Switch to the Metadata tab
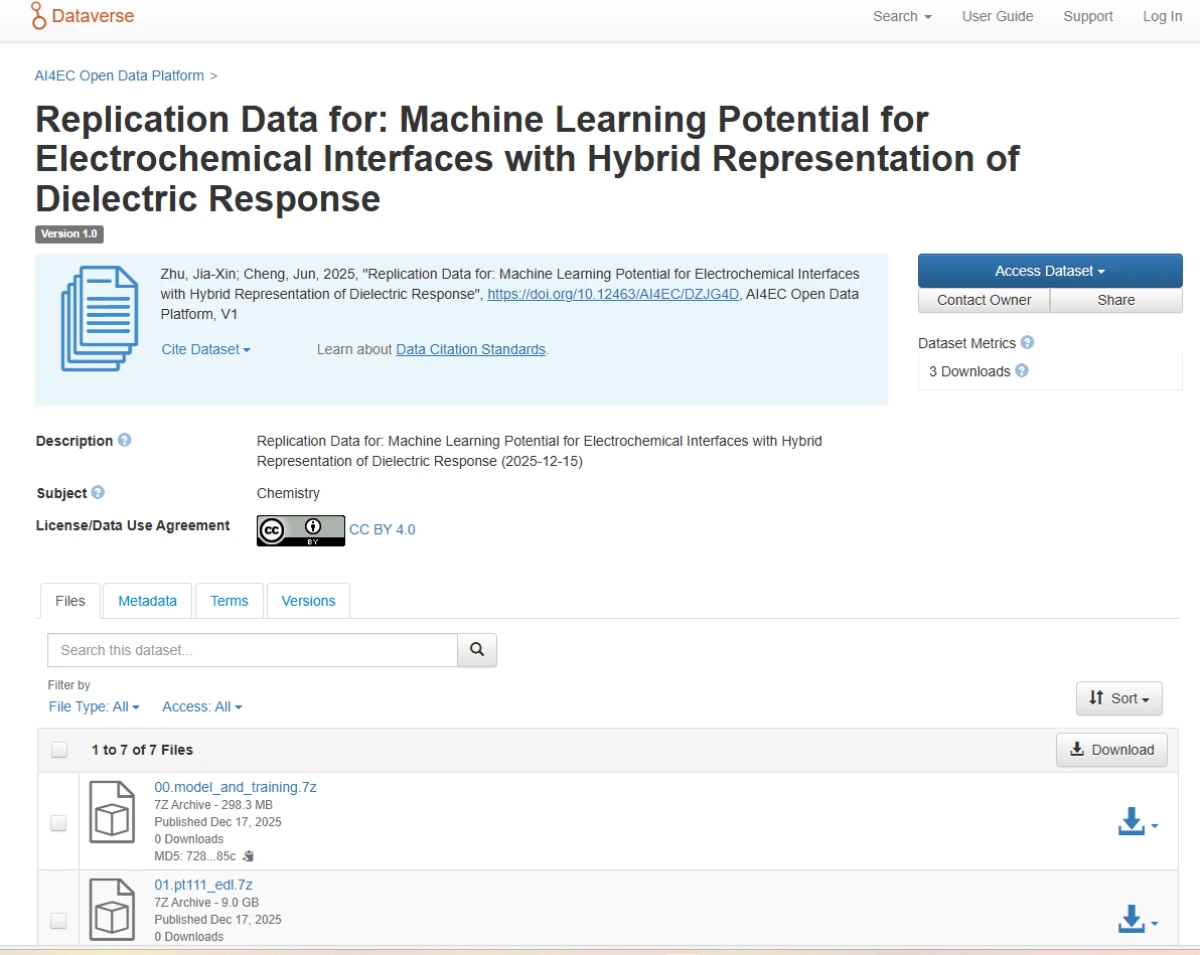 pyautogui.click(x=147, y=601)
